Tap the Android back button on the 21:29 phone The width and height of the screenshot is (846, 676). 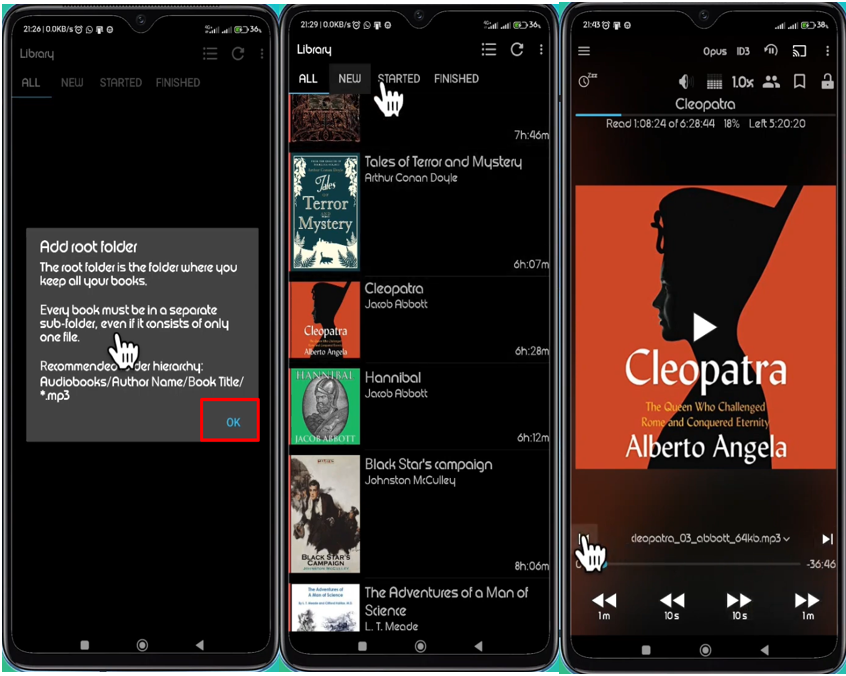click(478, 646)
